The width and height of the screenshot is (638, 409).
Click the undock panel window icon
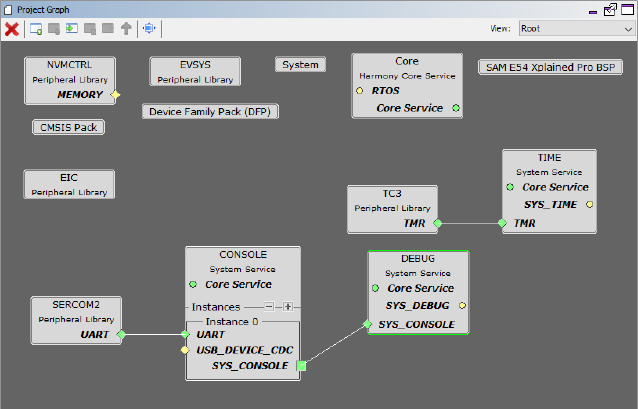(611, 9)
